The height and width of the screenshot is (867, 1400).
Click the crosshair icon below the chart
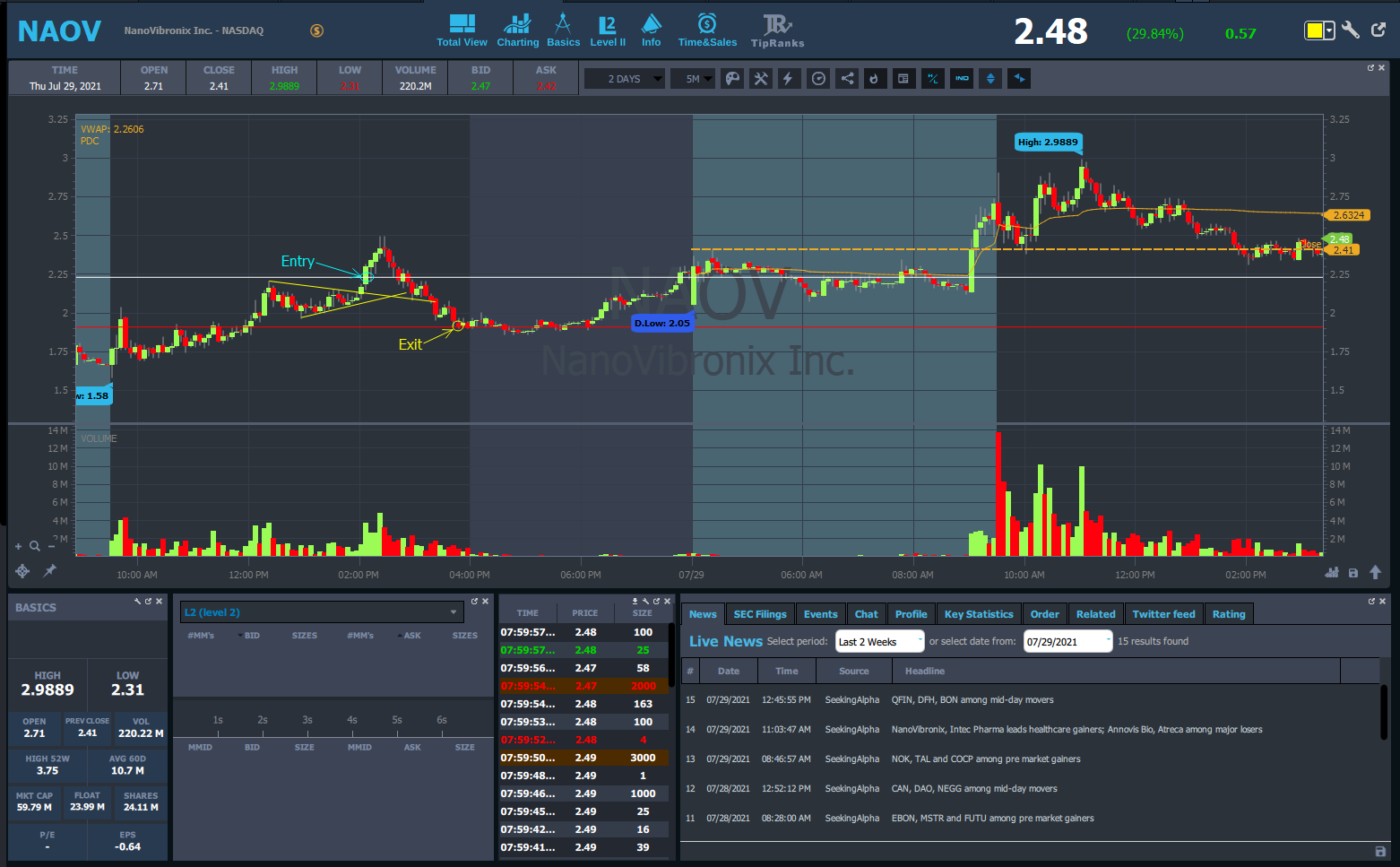[22, 571]
